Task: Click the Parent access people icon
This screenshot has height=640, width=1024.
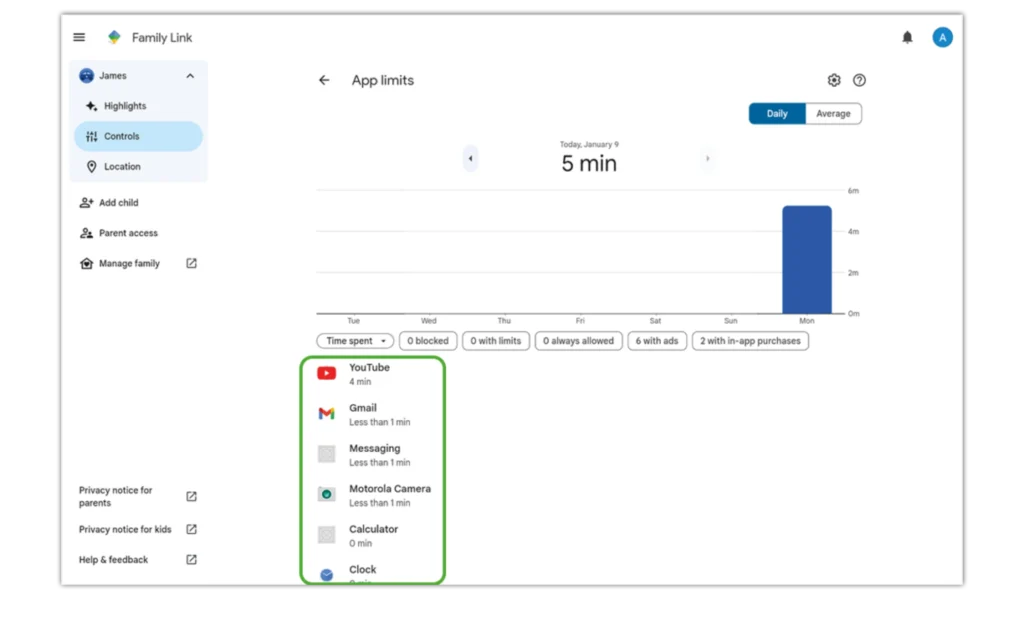Action: click(86, 233)
